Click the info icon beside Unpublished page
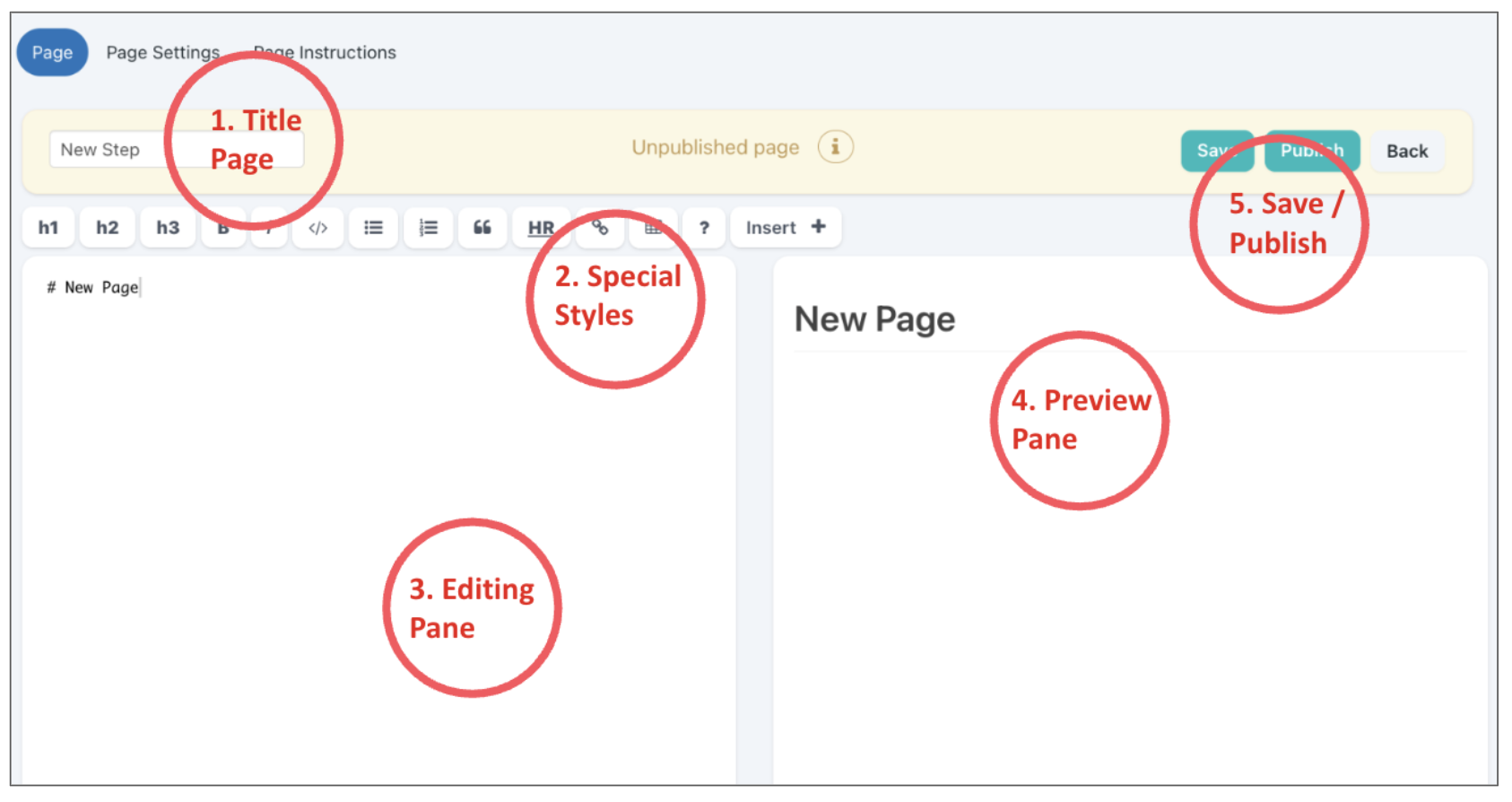 point(835,147)
